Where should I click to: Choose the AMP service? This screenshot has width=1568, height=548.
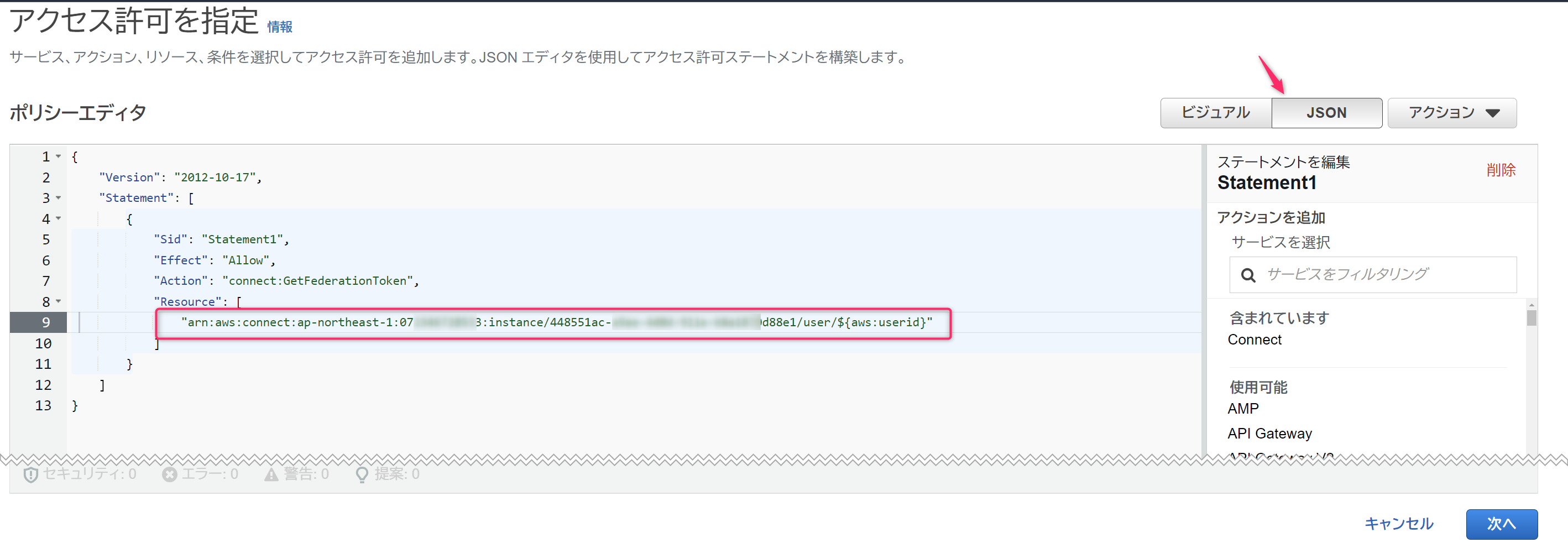click(1242, 409)
